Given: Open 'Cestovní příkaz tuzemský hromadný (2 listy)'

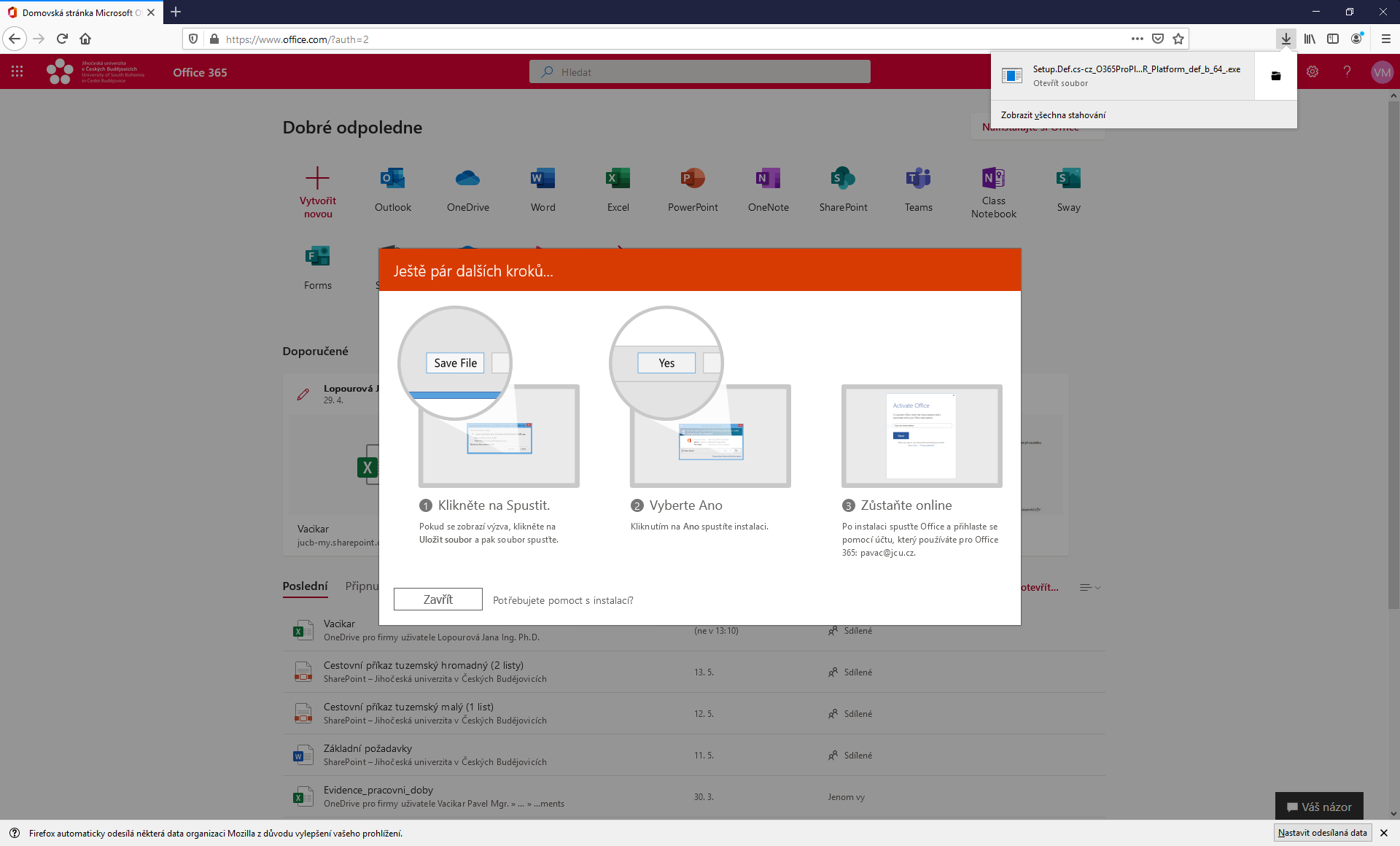Looking at the screenshot, I should coord(424,665).
